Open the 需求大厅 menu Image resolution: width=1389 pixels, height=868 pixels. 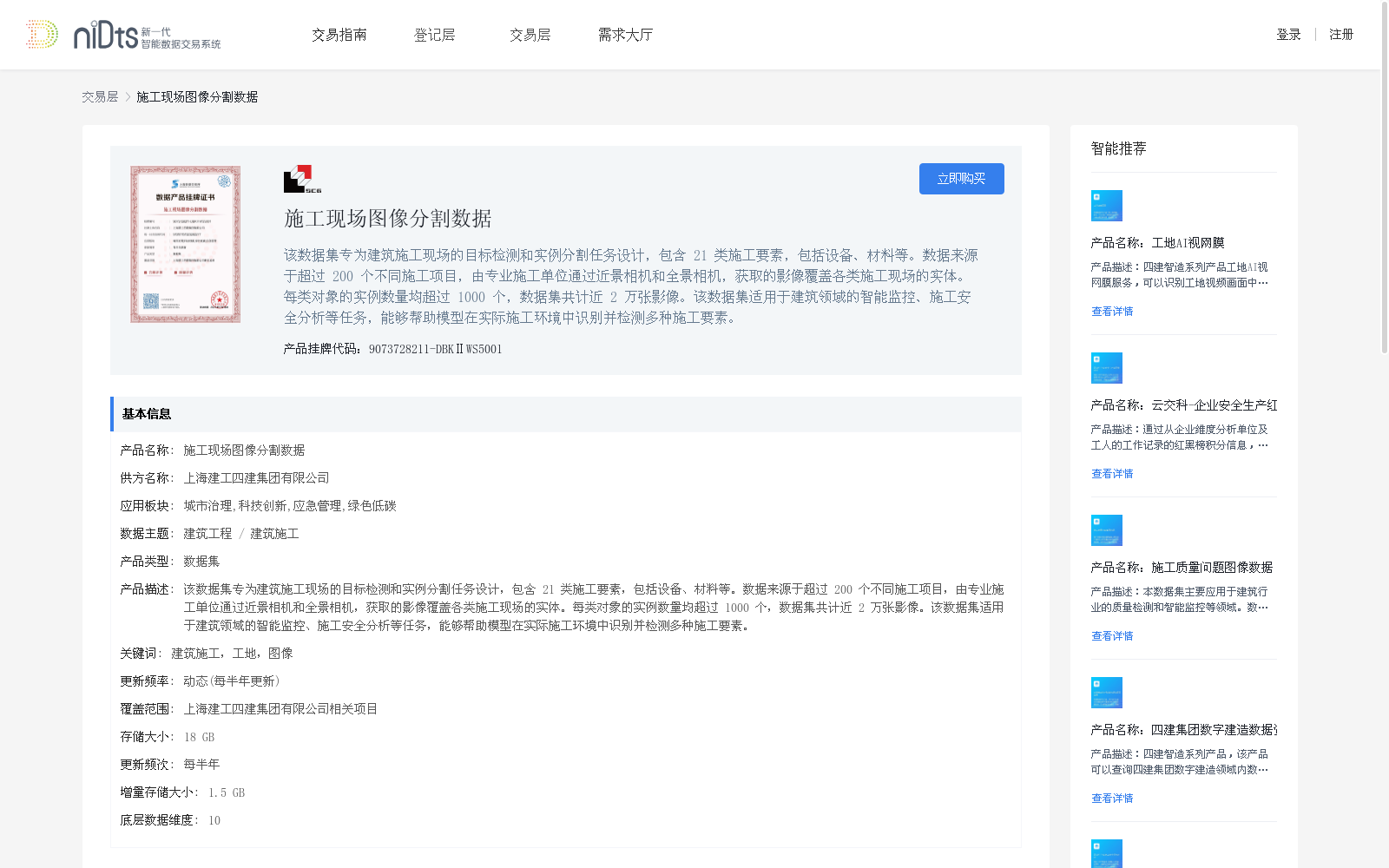point(625,35)
